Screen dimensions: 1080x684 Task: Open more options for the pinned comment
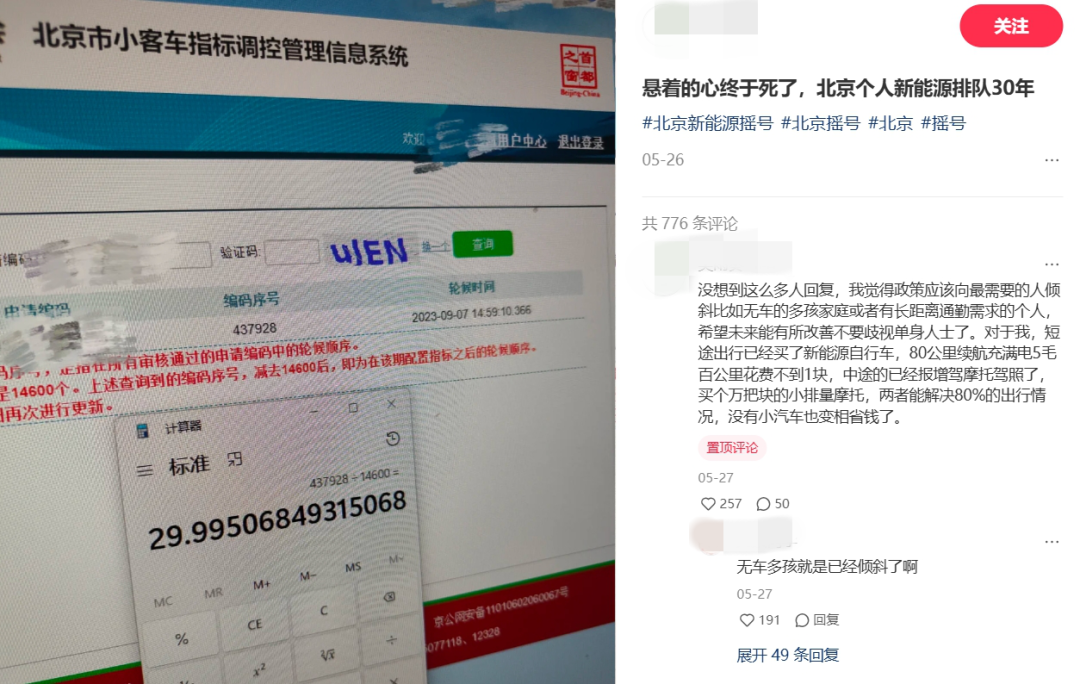tap(1051, 264)
